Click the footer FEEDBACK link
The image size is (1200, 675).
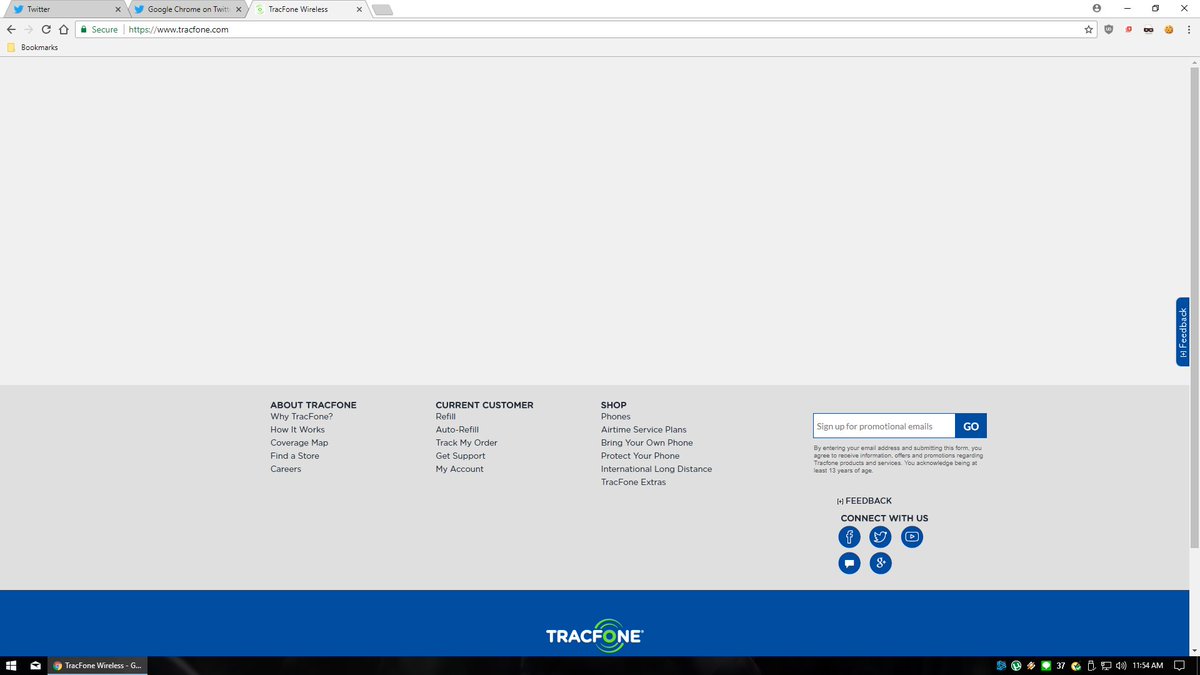(x=864, y=501)
